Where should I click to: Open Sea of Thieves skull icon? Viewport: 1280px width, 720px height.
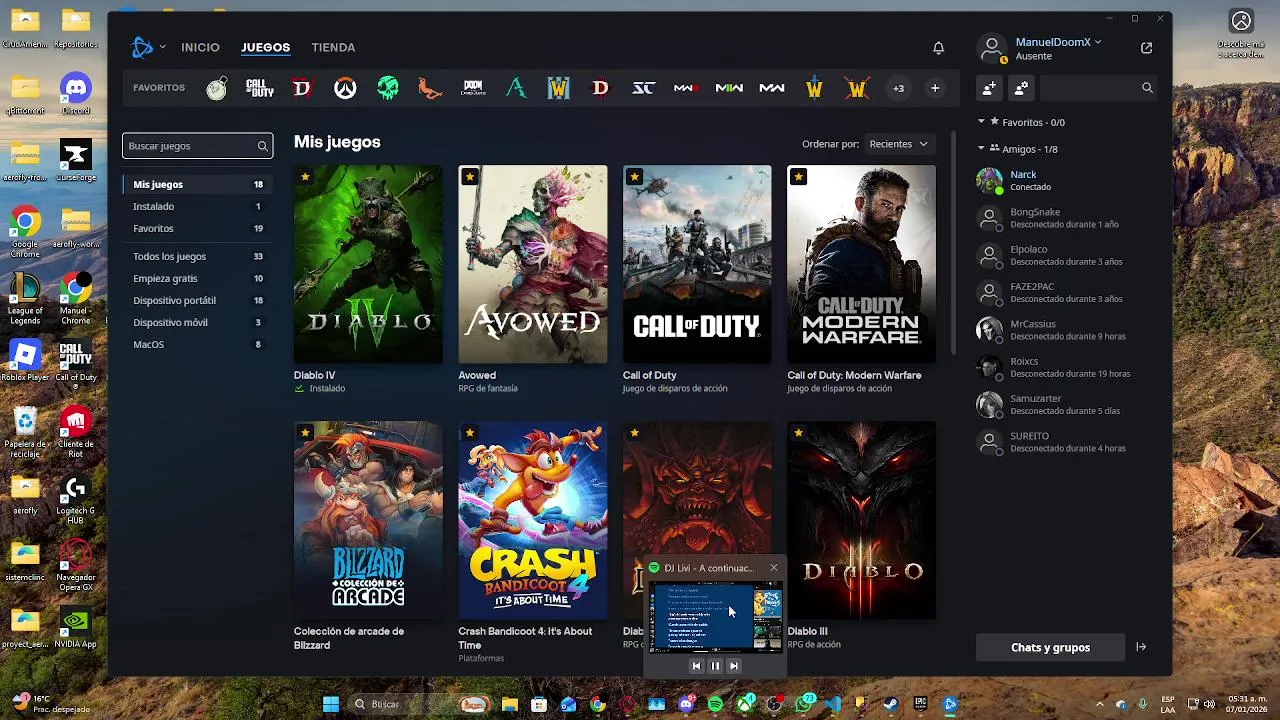[x=388, y=88]
